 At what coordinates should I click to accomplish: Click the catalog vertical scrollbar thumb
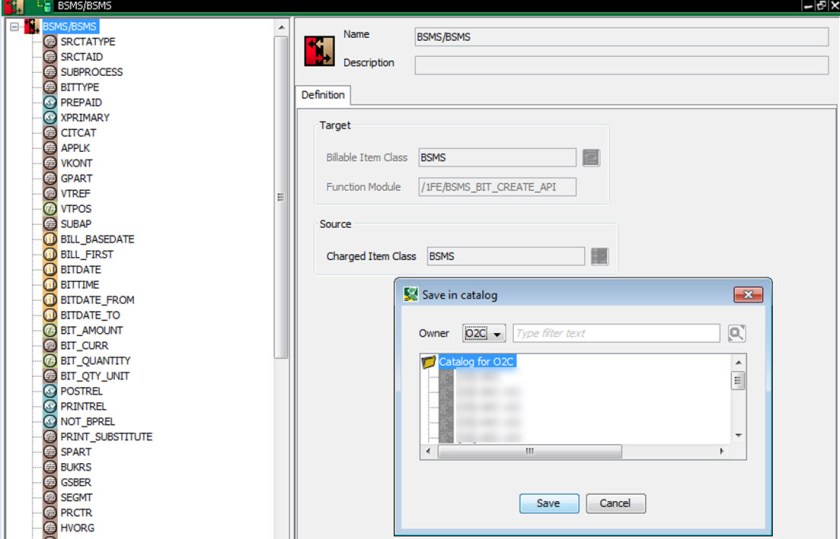coord(738,381)
